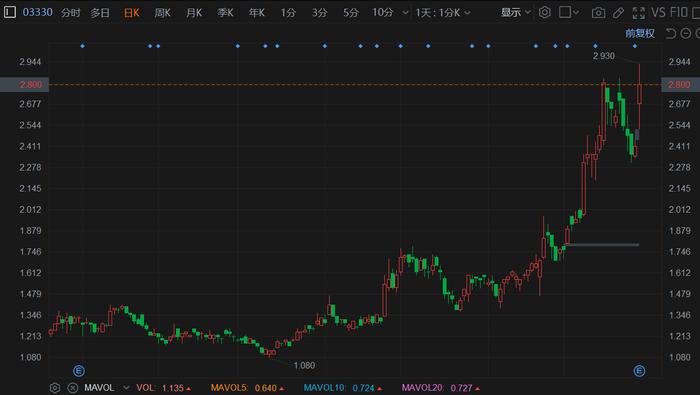
Task: Click the rightmost blue diamond event marker
Action: point(635,46)
